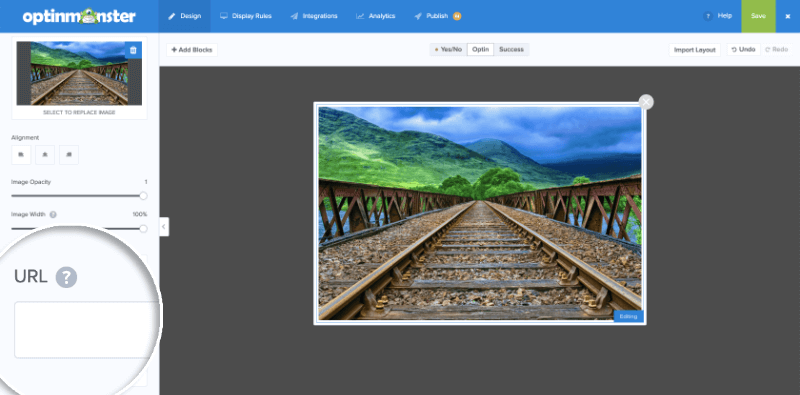Screen dimensions: 800x395
Task: Click the Add Blocks button
Action: point(192,50)
